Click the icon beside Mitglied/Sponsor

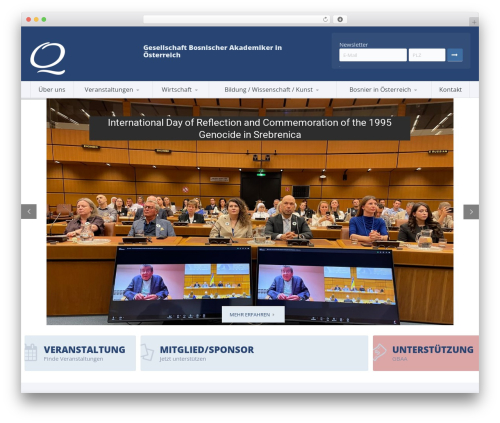[x=147, y=352]
